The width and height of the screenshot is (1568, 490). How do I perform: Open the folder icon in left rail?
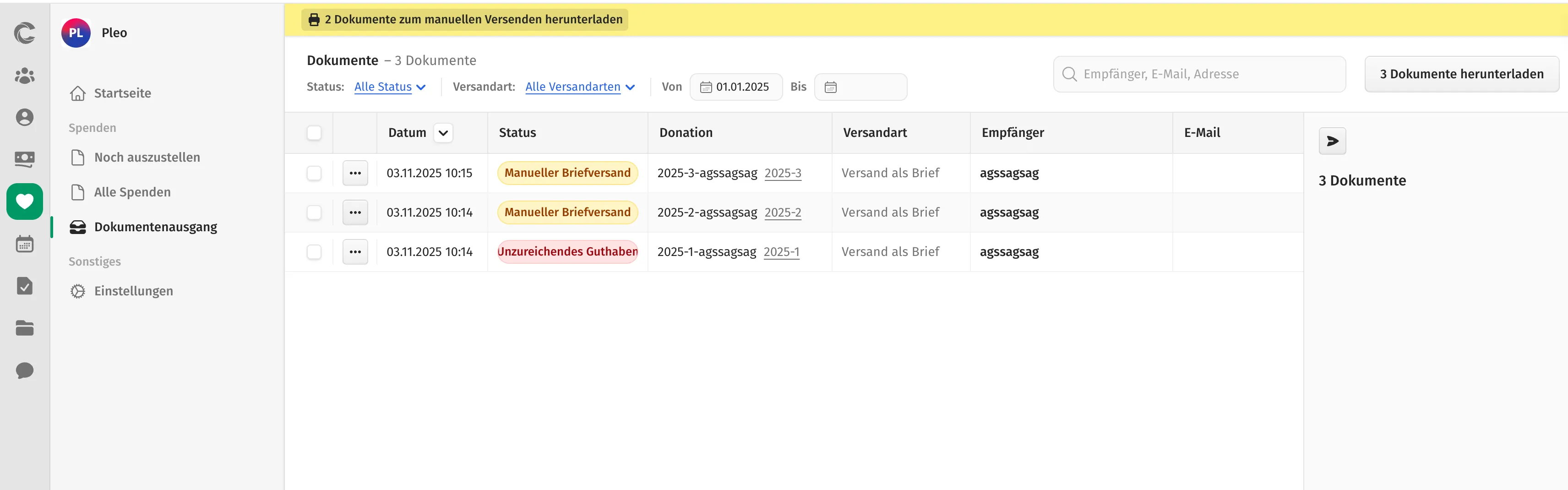[24, 328]
